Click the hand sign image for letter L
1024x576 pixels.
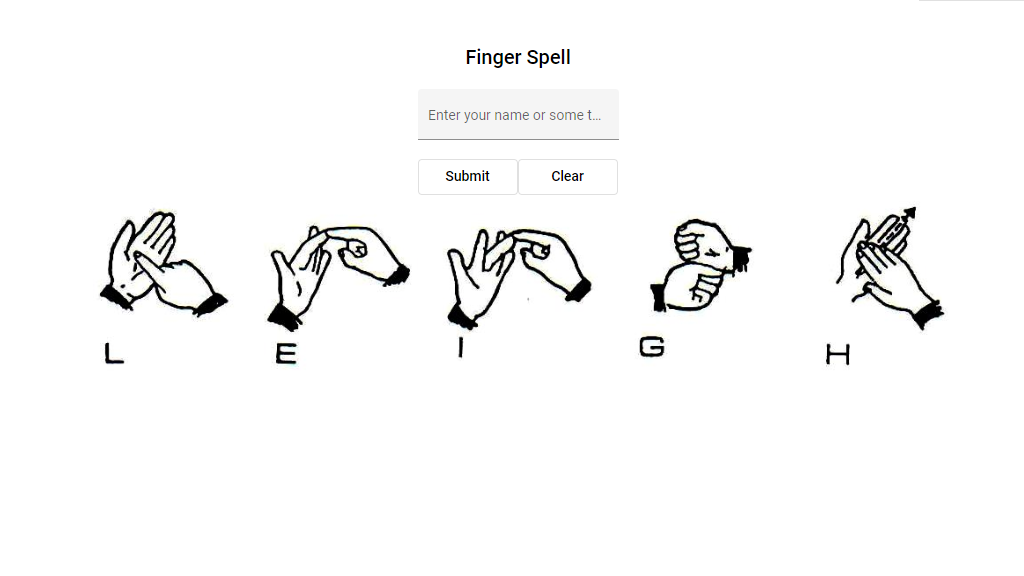163,264
